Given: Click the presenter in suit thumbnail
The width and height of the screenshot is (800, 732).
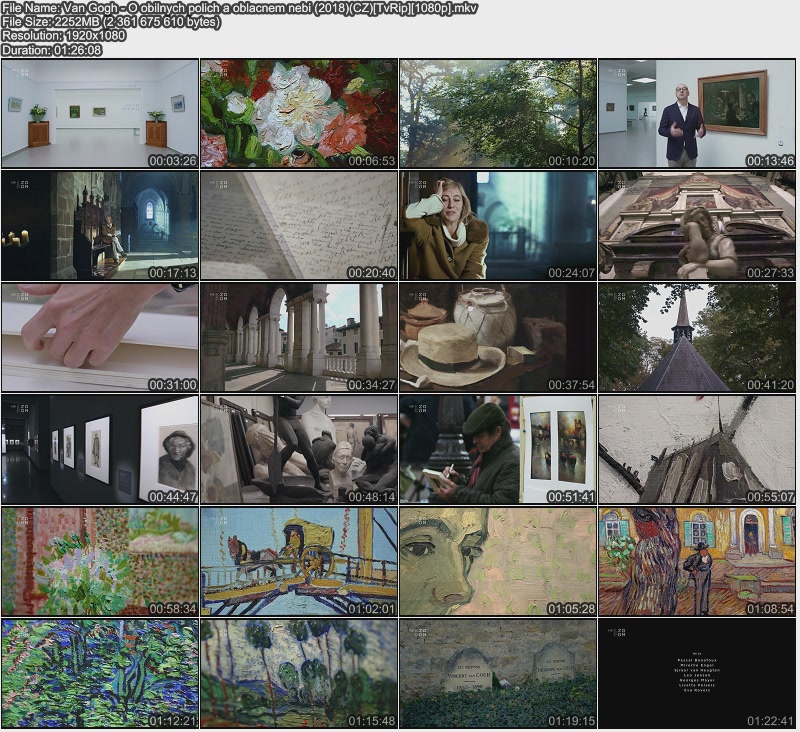Looking at the screenshot, I should 697,113.
